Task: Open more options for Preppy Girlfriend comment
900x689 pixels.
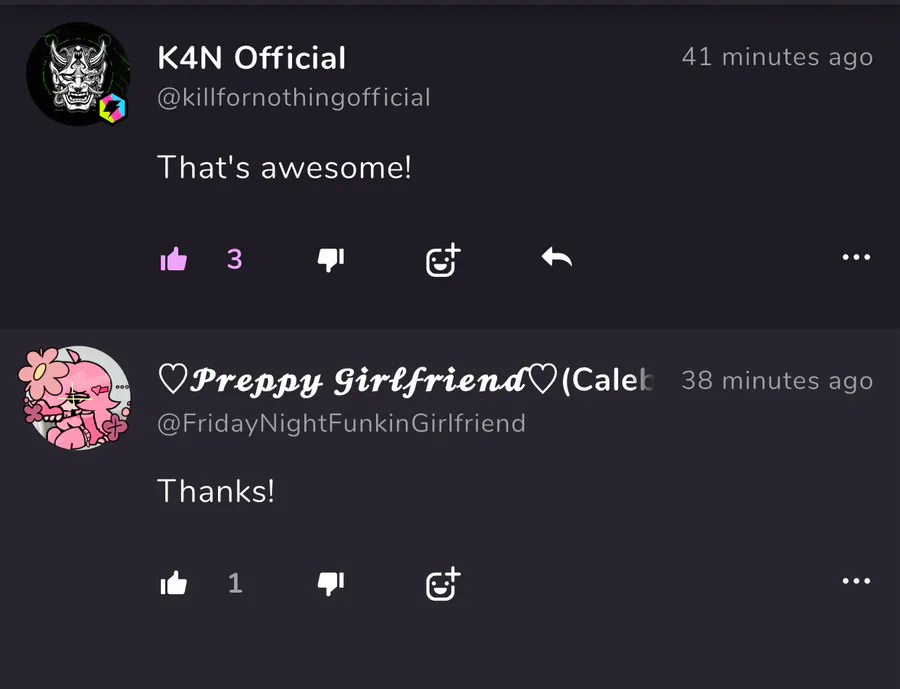Action: (x=856, y=580)
